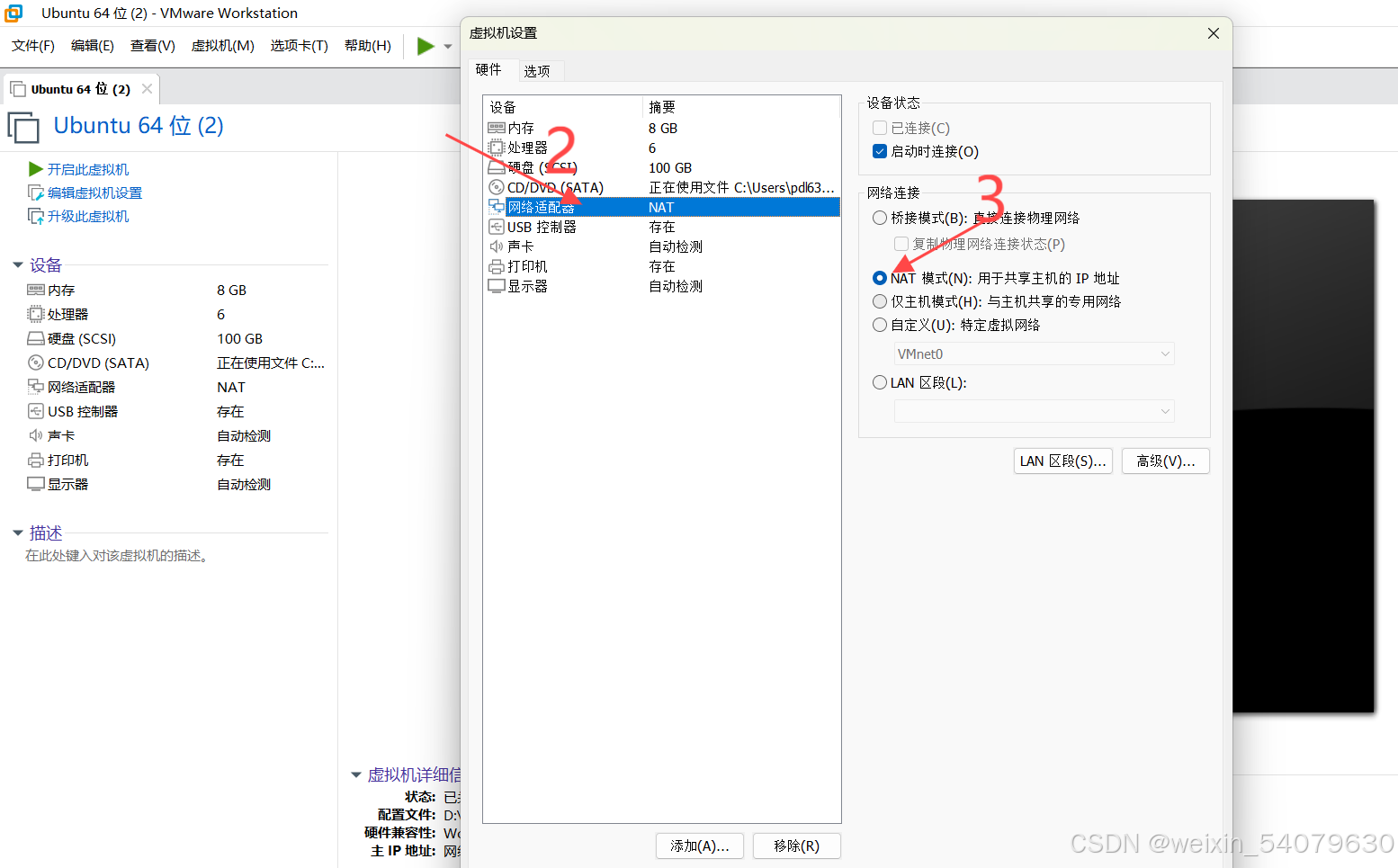
Task: Click the 打印机 printer icon in the main window
Action: pyautogui.click(x=36, y=460)
